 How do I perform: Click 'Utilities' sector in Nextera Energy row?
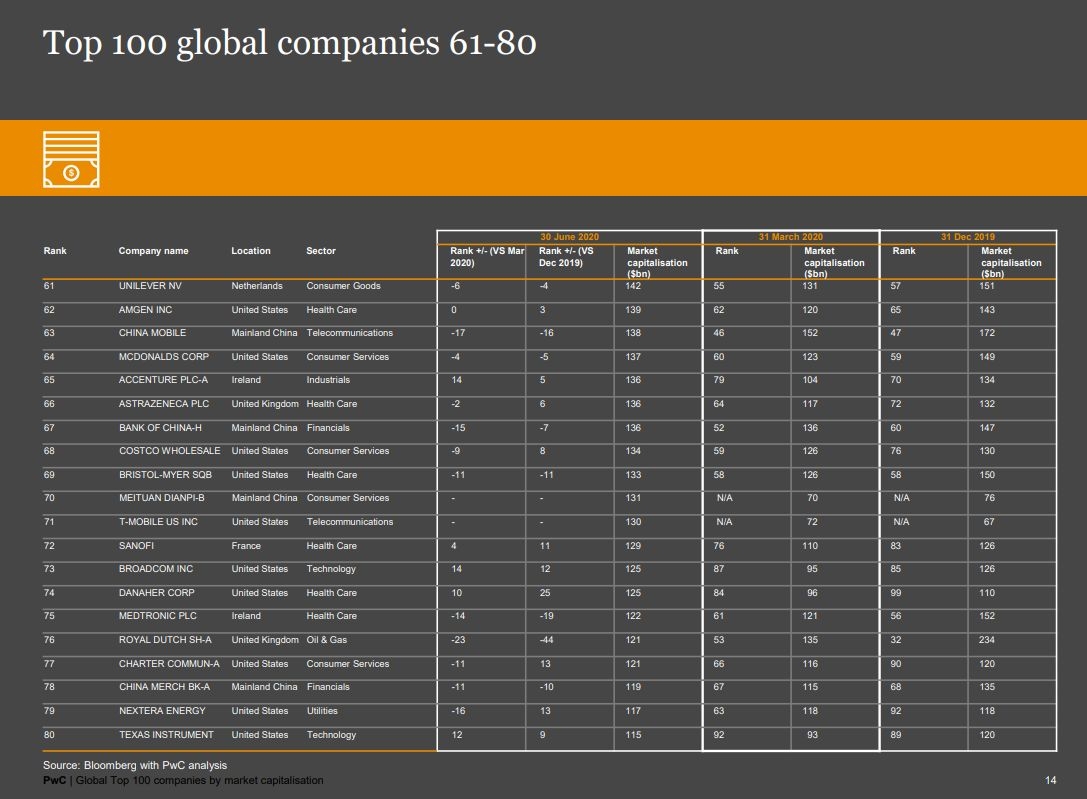(322, 711)
